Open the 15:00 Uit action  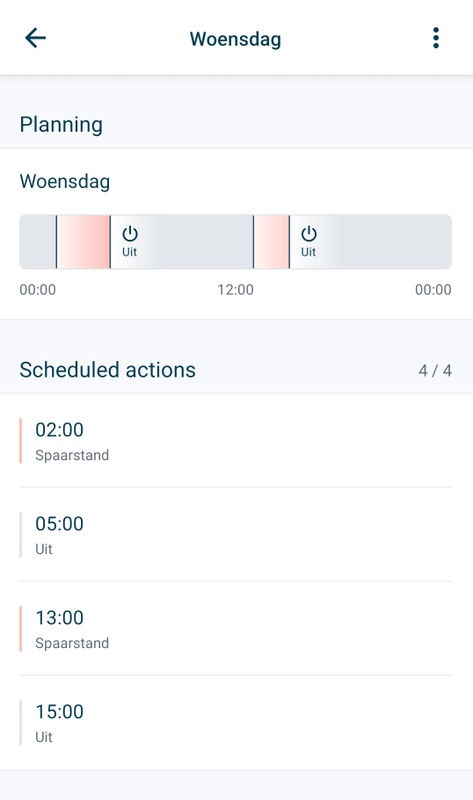pos(235,722)
